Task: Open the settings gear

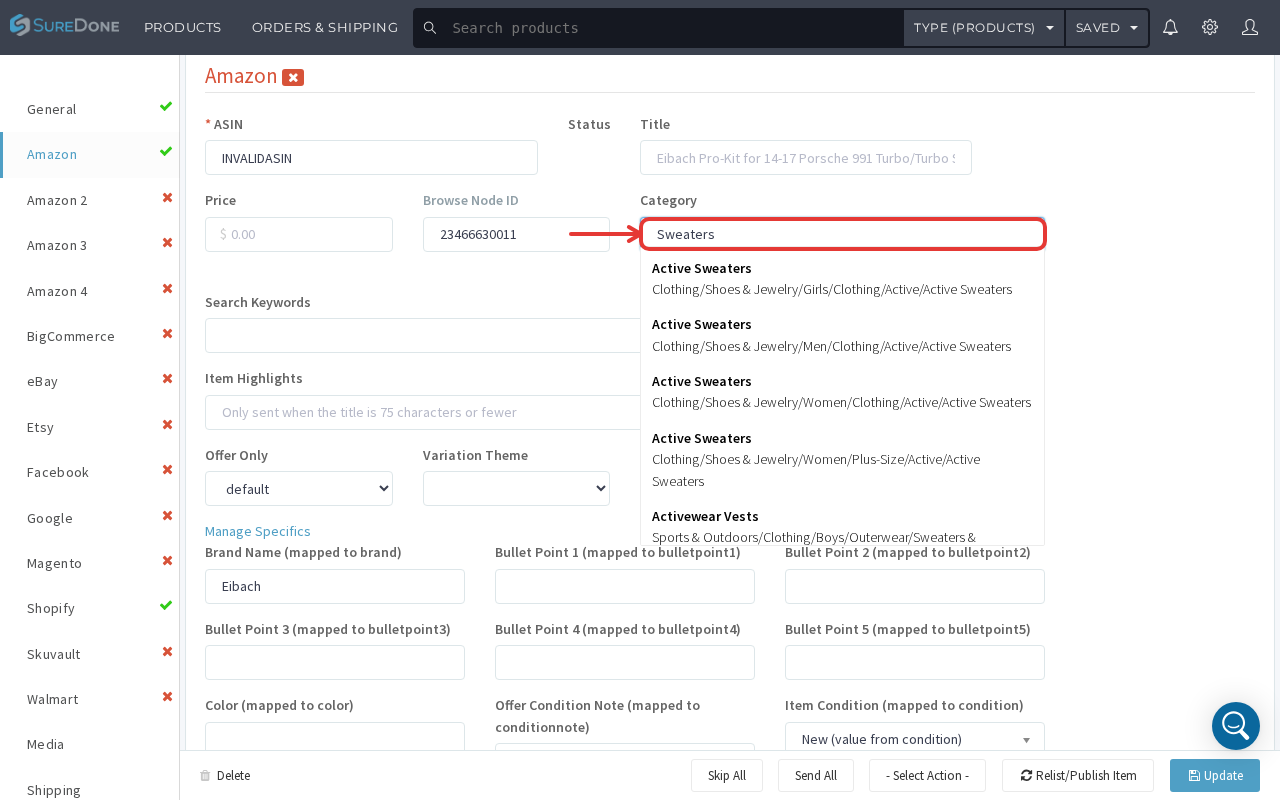Action: coord(1210,27)
